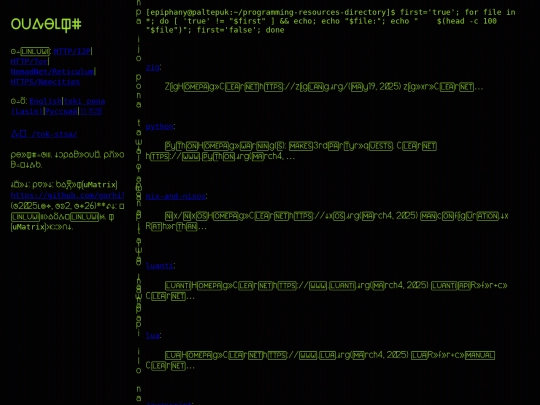Click the Luanti Homepage description text
This screenshot has height=405, width=540.
click(326, 291)
